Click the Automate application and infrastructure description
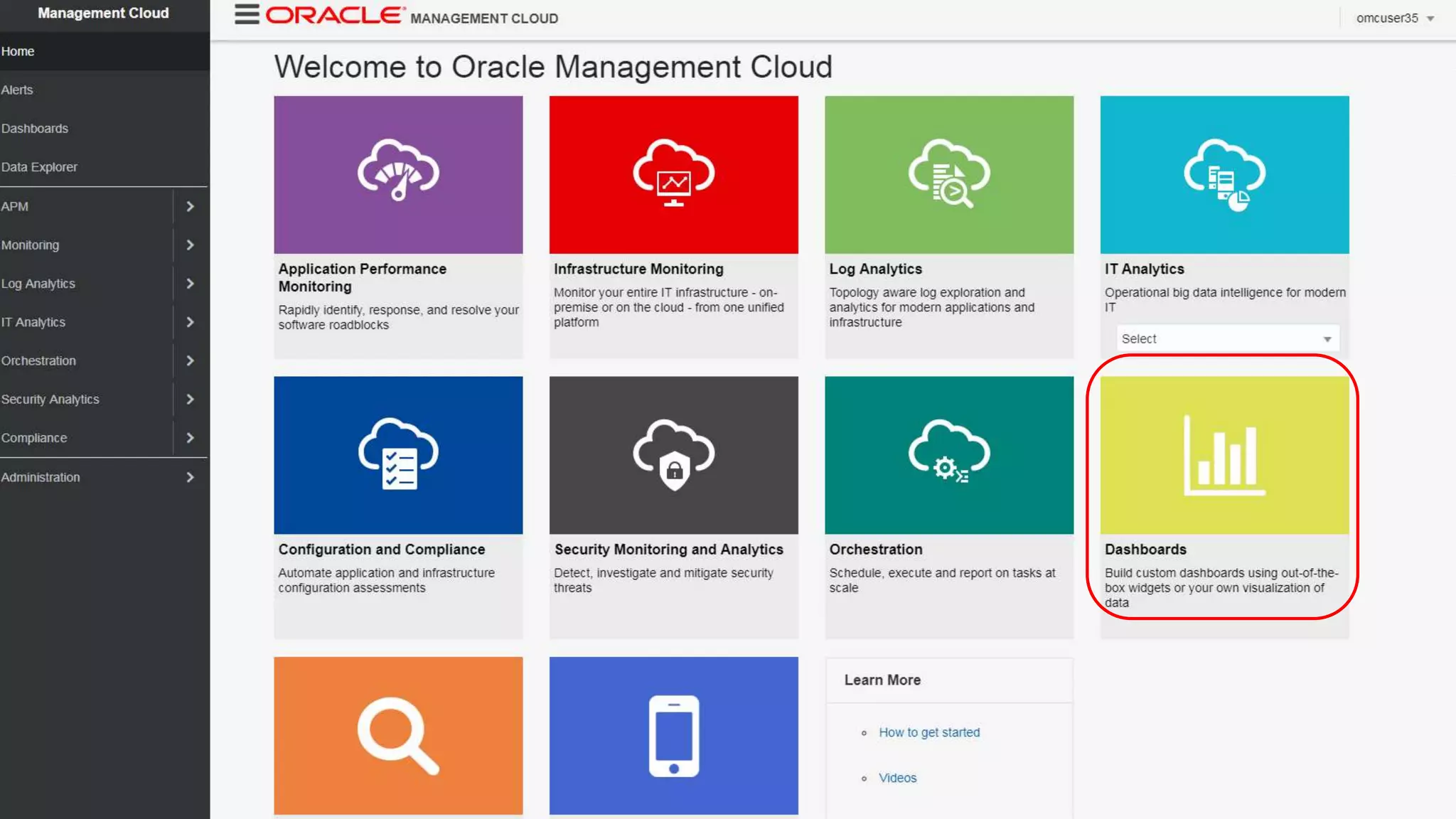This screenshot has width=1456, height=819. (386, 580)
